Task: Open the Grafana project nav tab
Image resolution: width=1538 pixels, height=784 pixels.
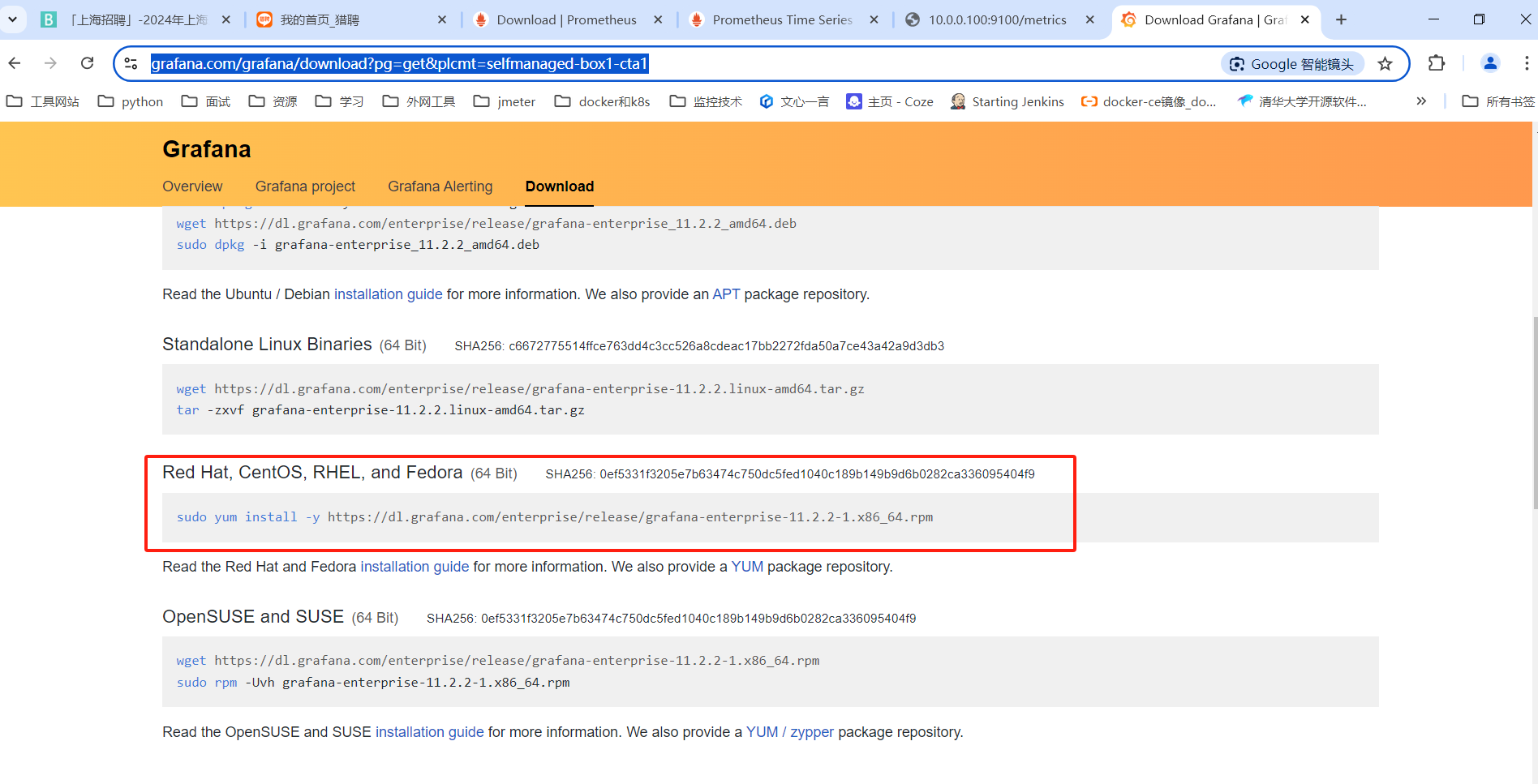Action: click(305, 186)
